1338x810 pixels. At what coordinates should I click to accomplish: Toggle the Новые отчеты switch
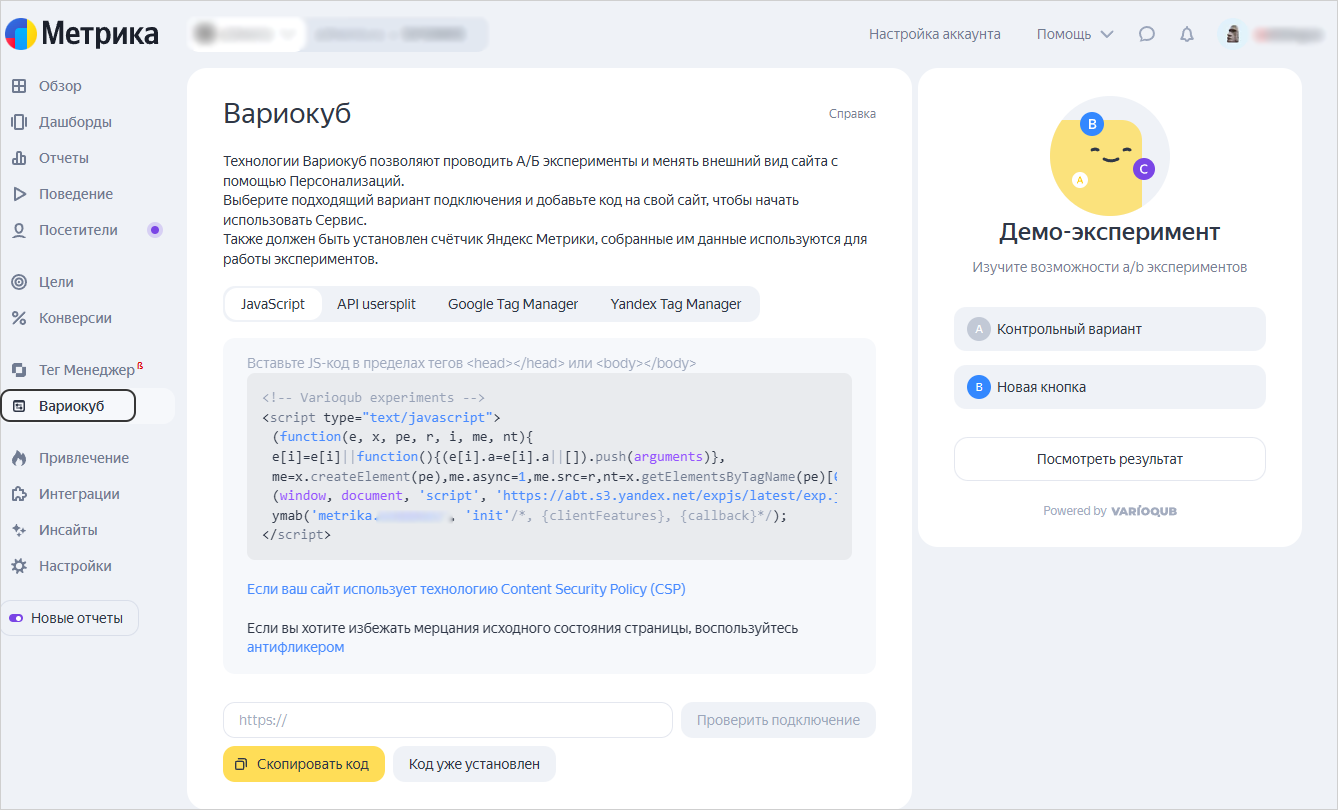[16, 618]
